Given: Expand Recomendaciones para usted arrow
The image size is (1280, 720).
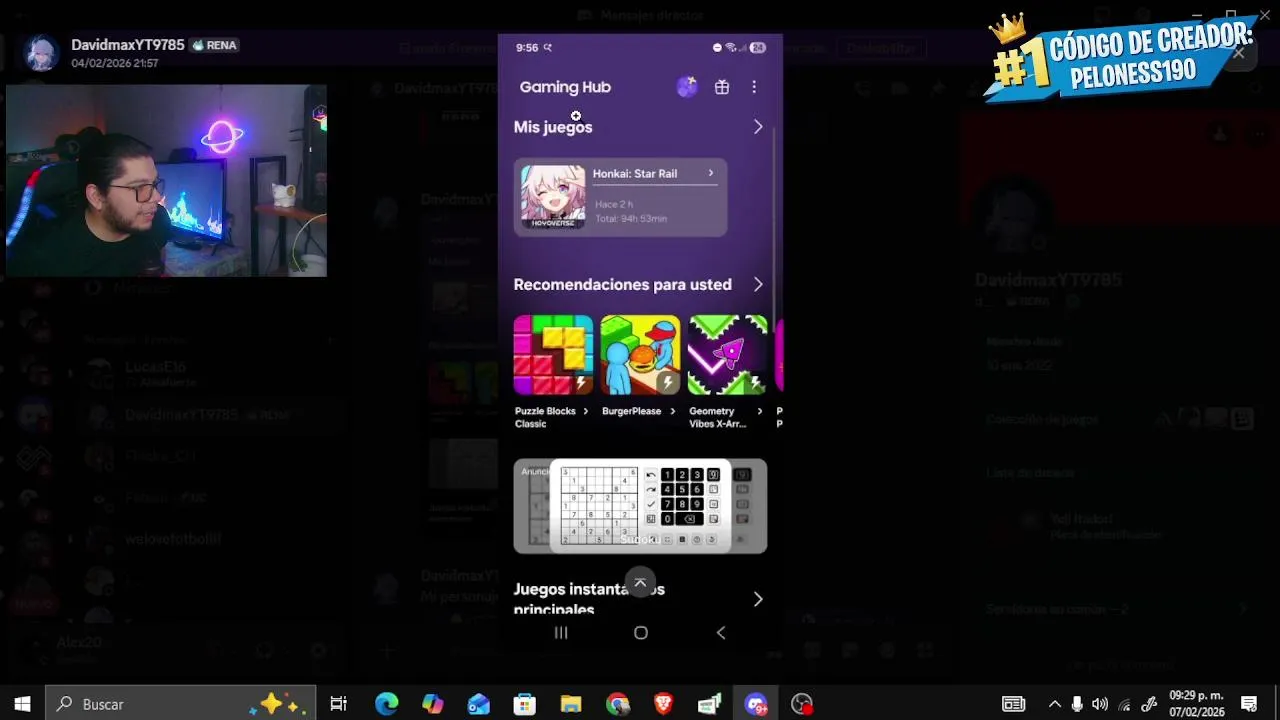Looking at the screenshot, I should pos(758,285).
